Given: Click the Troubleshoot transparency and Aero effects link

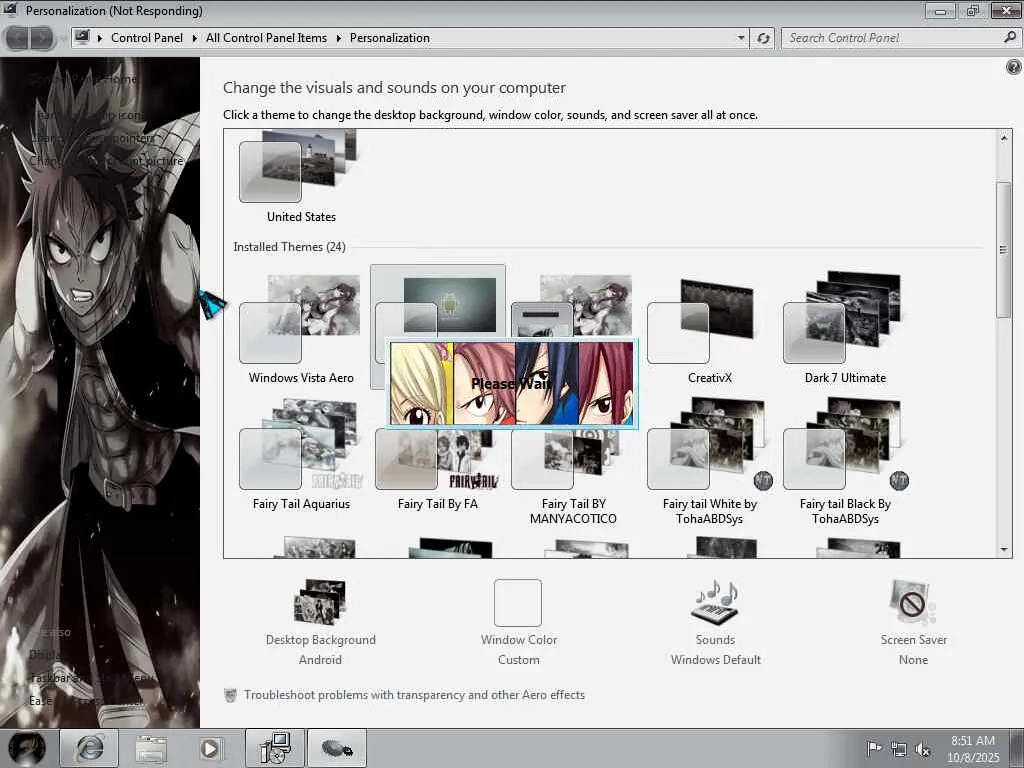Looking at the screenshot, I should coord(414,695).
